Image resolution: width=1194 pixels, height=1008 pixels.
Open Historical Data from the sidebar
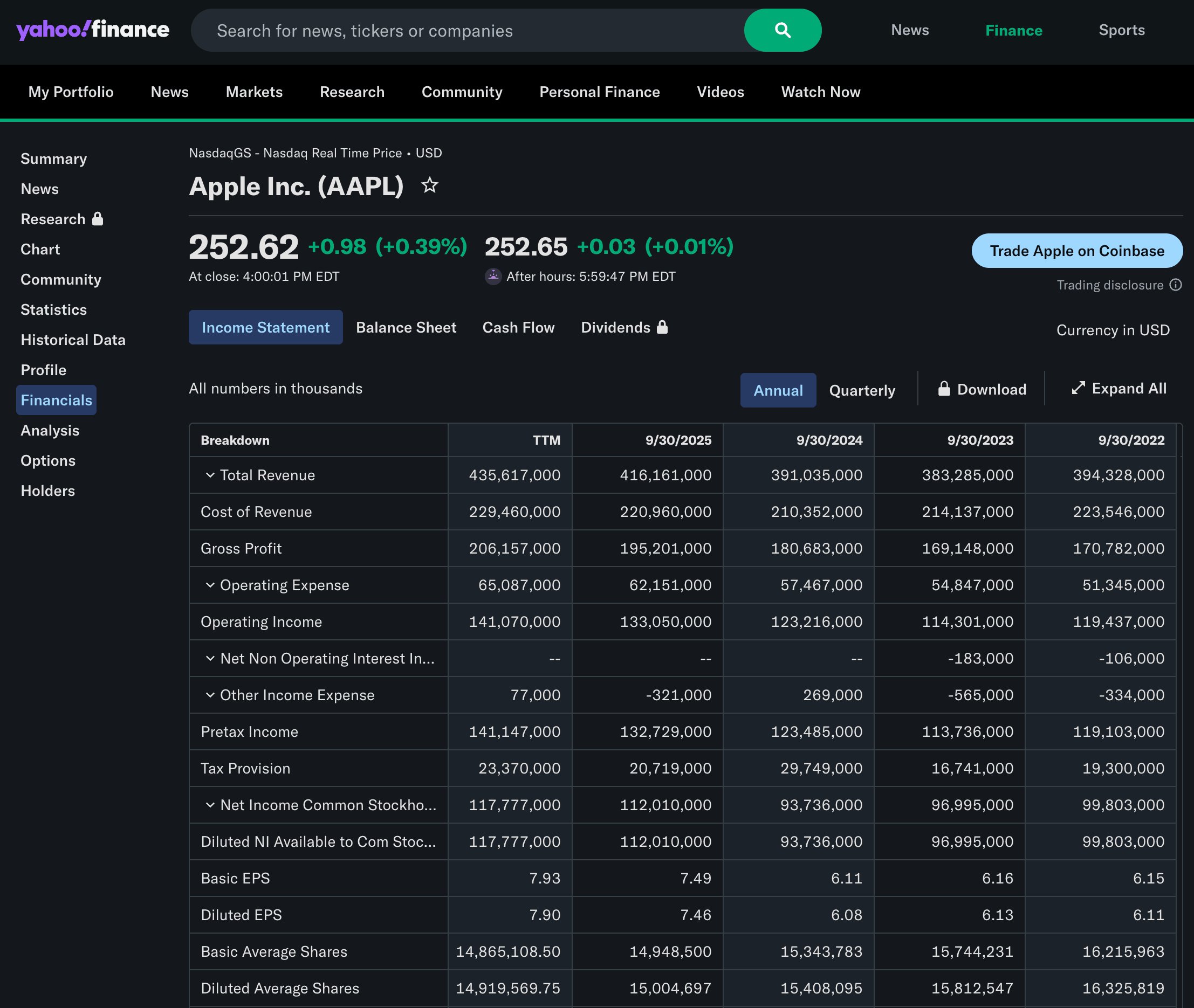tap(73, 340)
